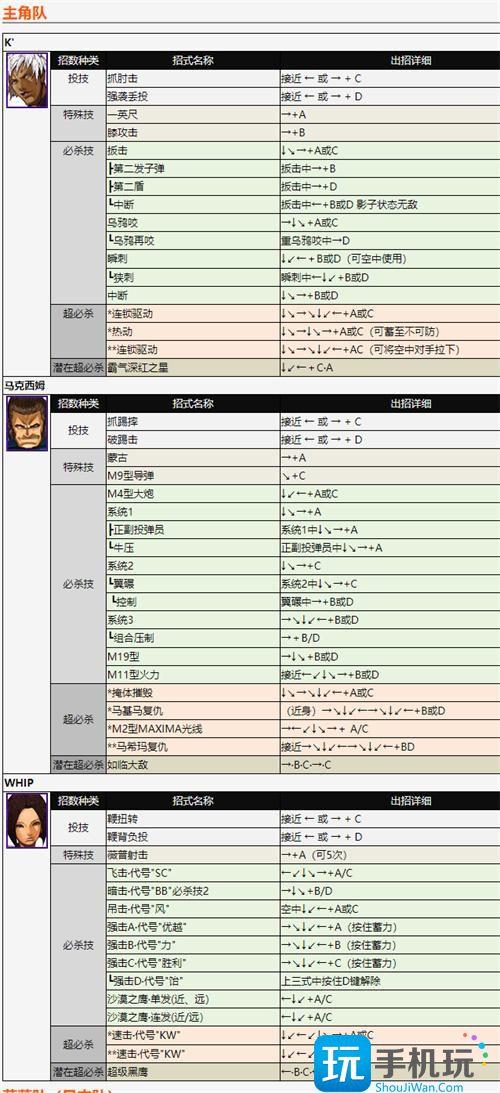Click the 鞭扭转 move name
The image size is (500, 1093).
click(x=122, y=818)
